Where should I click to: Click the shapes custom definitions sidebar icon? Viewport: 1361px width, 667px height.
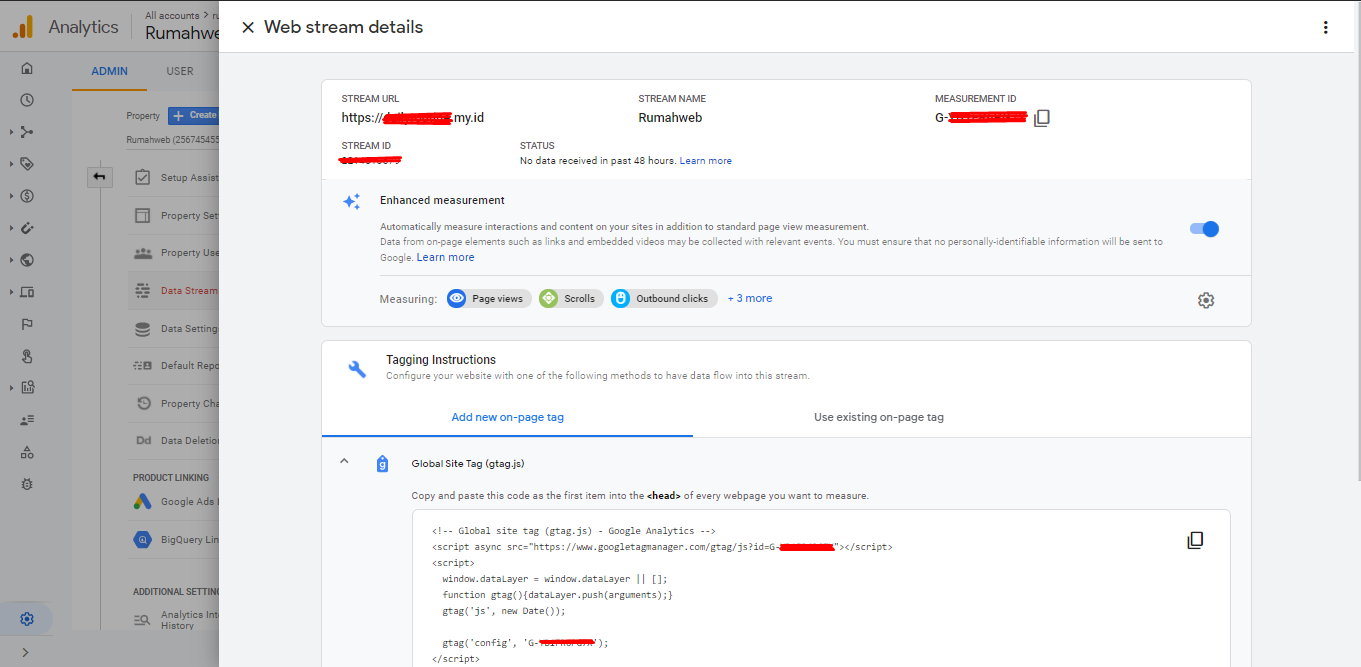pyautogui.click(x=27, y=452)
